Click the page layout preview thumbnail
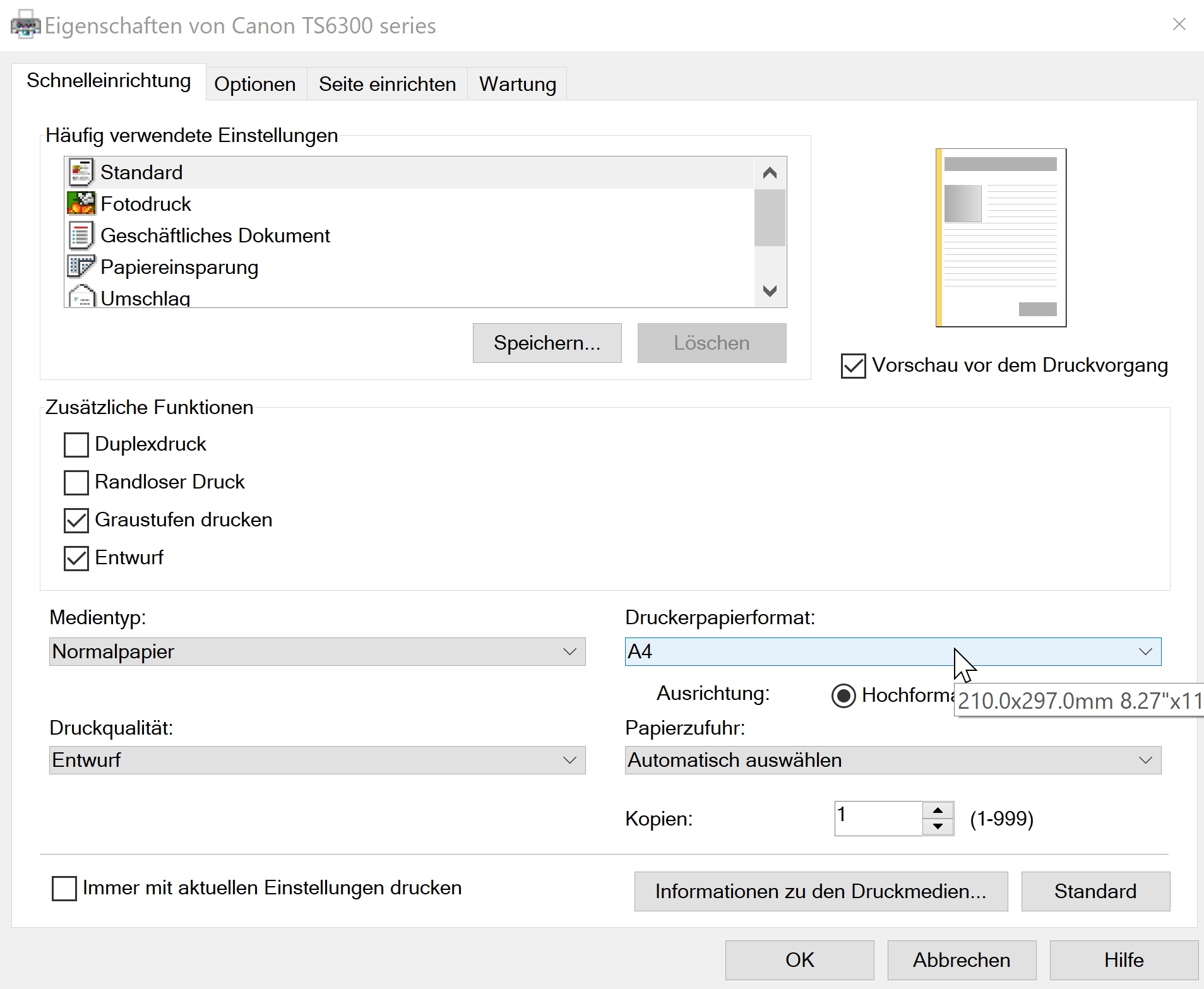This screenshot has width=1204, height=989. (x=1001, y=238)
